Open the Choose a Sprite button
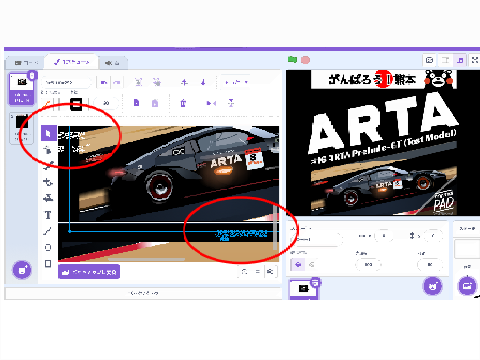The image size is (480, 360). click(x=433, y=286)
